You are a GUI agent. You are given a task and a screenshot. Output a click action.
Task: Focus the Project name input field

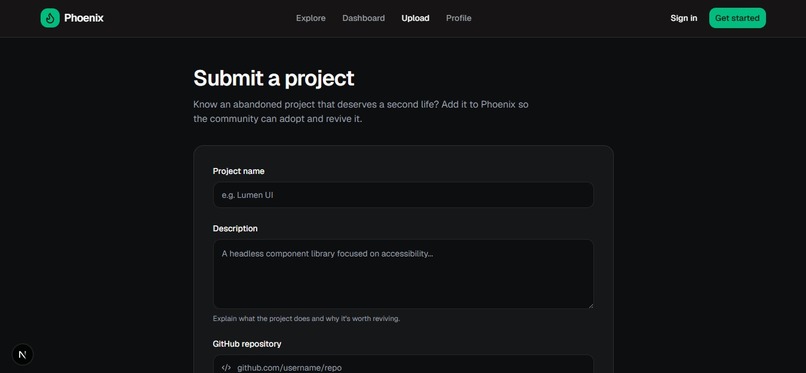(x=403, y=195)
